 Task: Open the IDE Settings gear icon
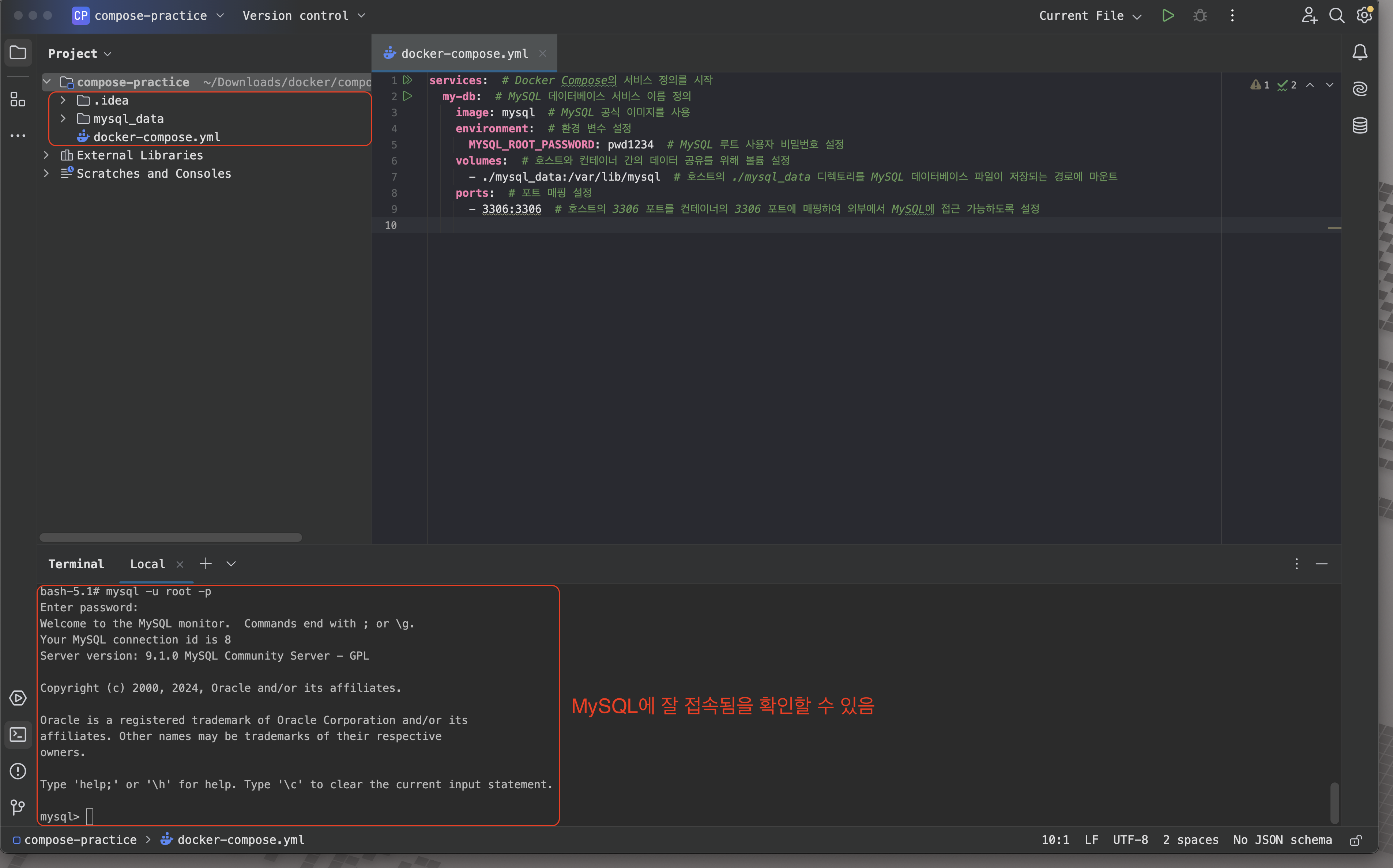[x=1364, y=15]
